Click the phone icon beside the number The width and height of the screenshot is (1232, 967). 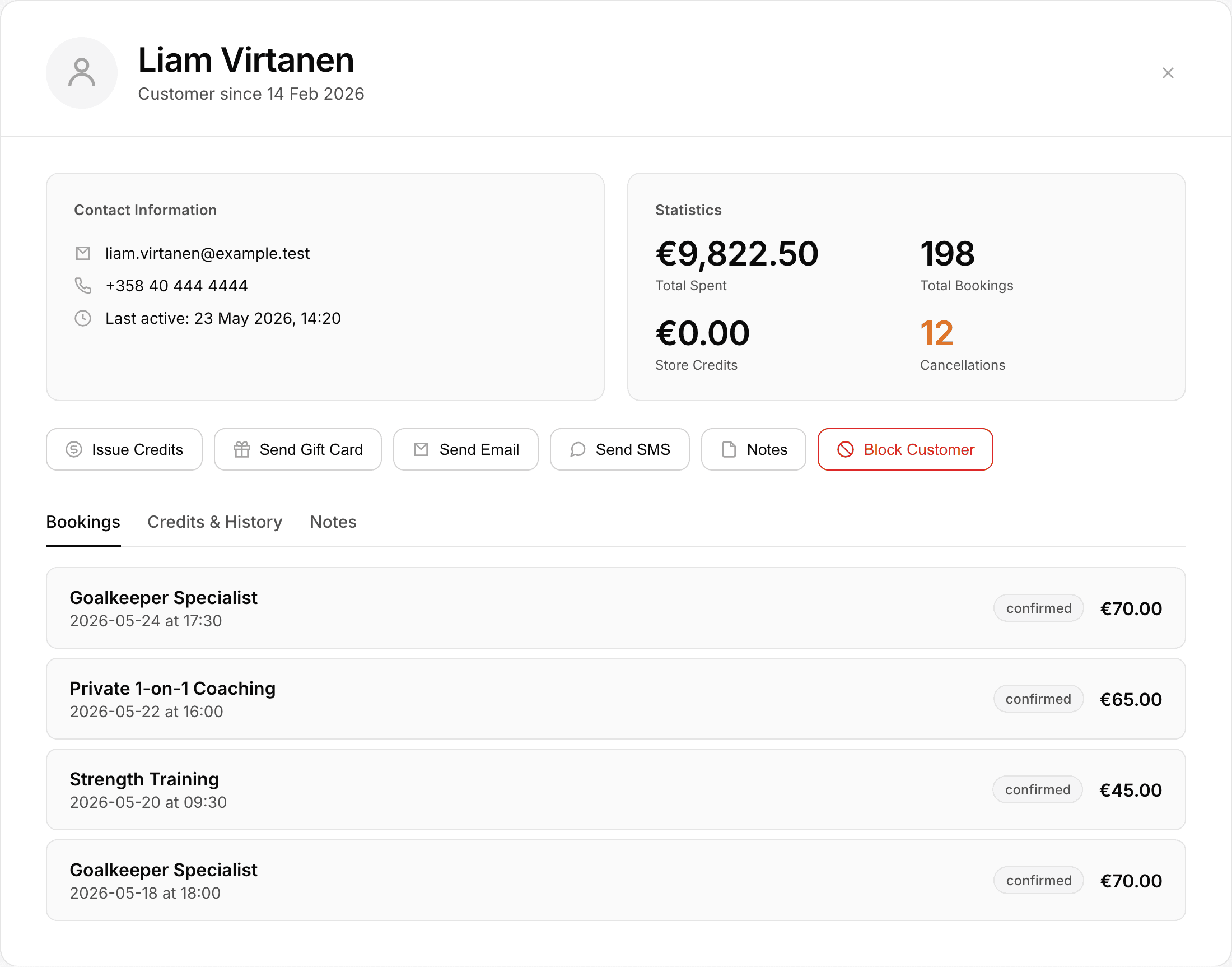83,285
